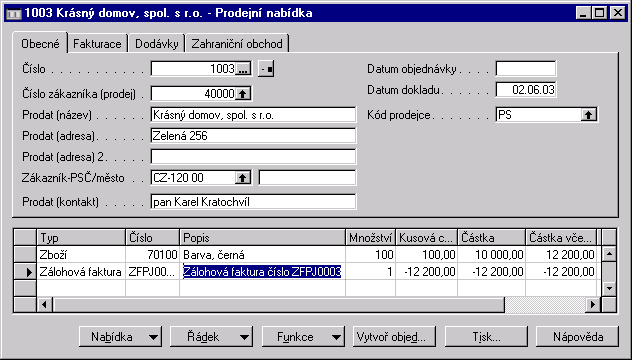
Task: Select the Zálohová faktura type cell
Action: click(x=81, y=272)
